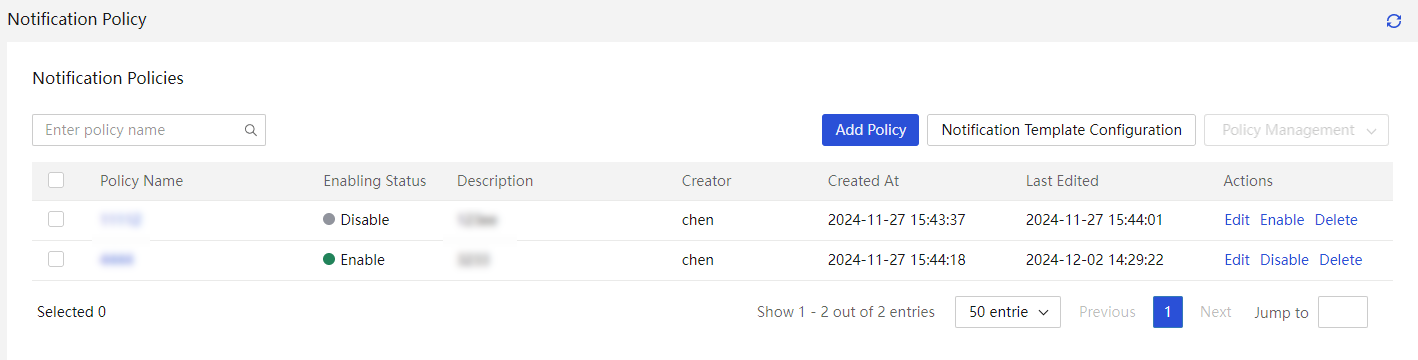Focus the Enter policy name search field
The height and width of the screenshot is (360, 1418).
pyautogui.click(x=138, y=130)
